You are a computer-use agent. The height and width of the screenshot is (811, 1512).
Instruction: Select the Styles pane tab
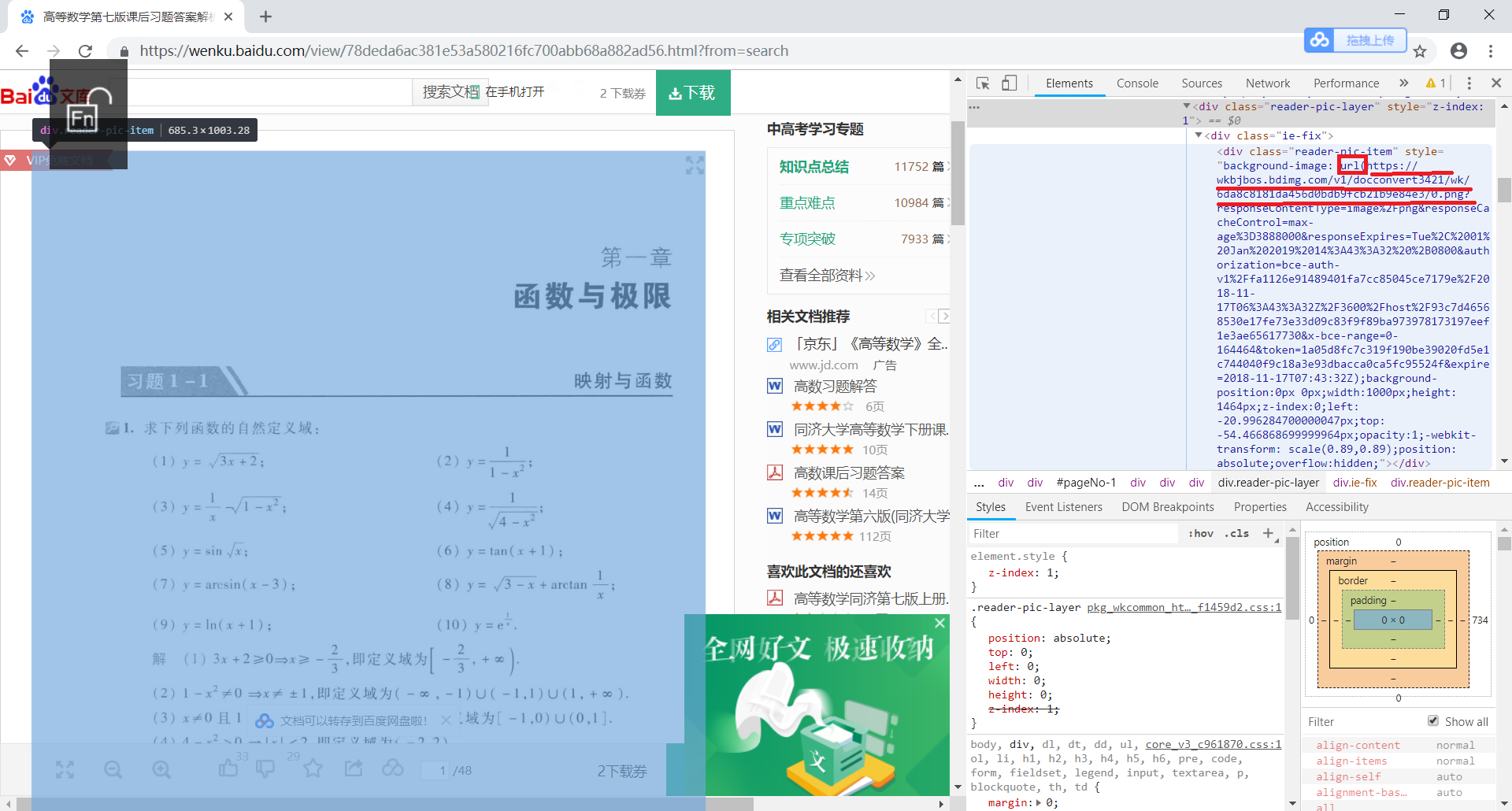click(x=991, y=507)
